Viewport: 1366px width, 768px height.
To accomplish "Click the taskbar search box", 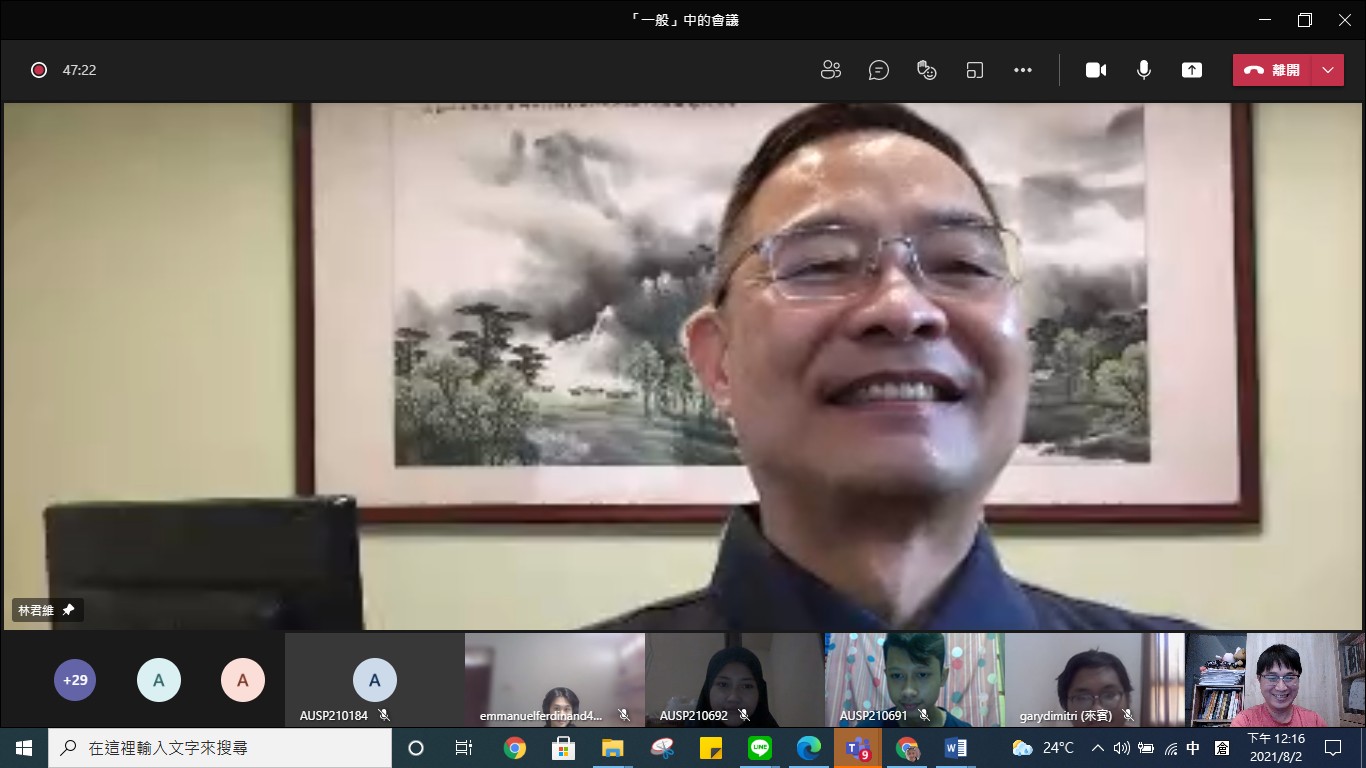I will [220, 748].
